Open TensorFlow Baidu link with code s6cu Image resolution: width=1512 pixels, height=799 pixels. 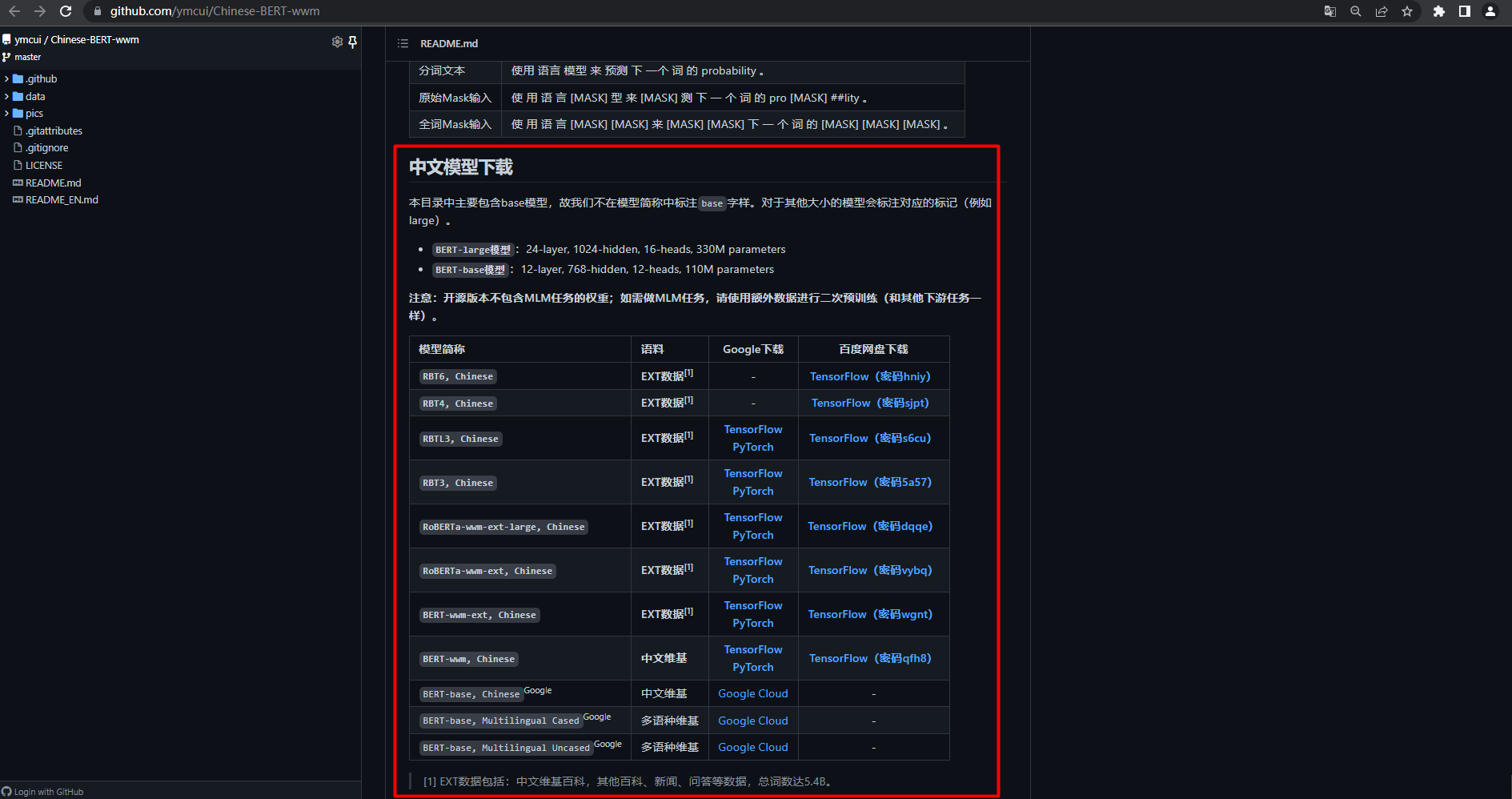(x=870, y=438)
